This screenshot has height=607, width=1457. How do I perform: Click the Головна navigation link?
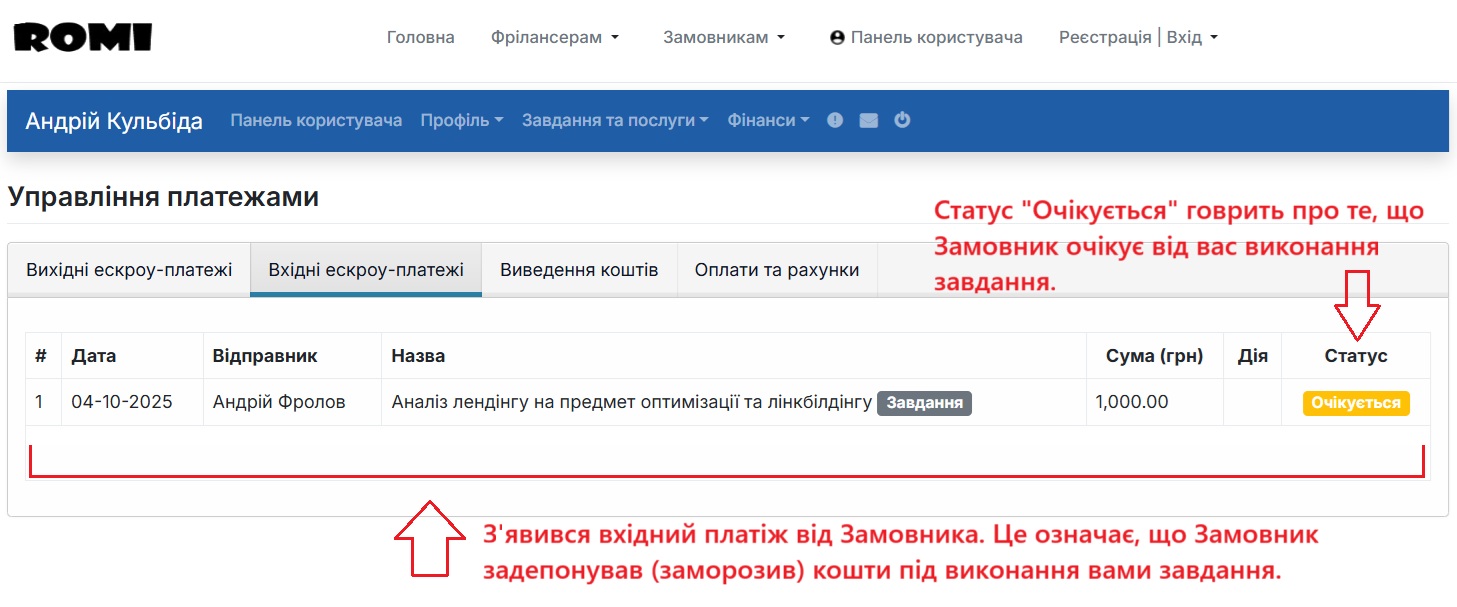[420, 37]
